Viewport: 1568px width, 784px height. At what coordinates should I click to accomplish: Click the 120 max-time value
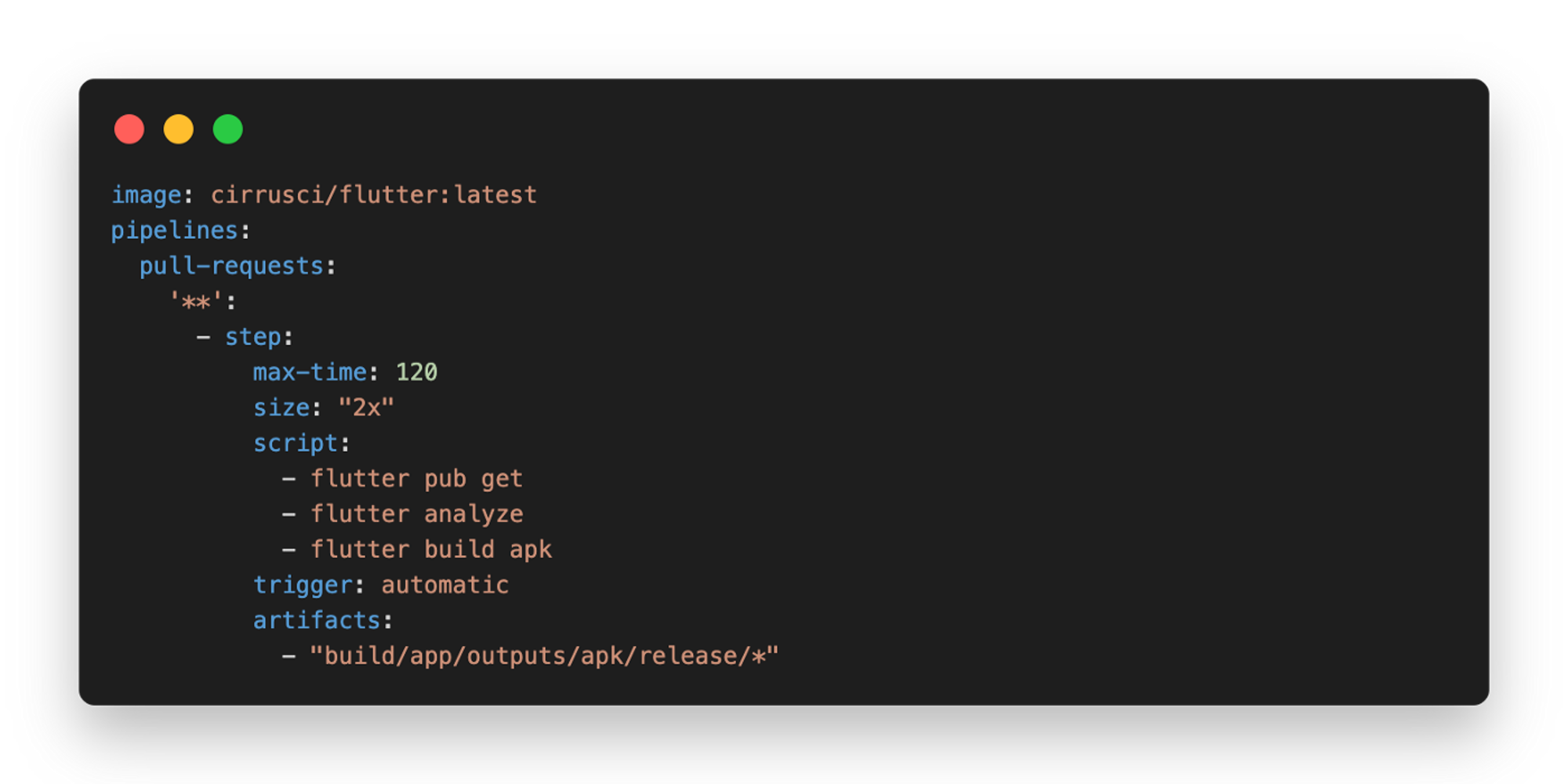point(416,372)
